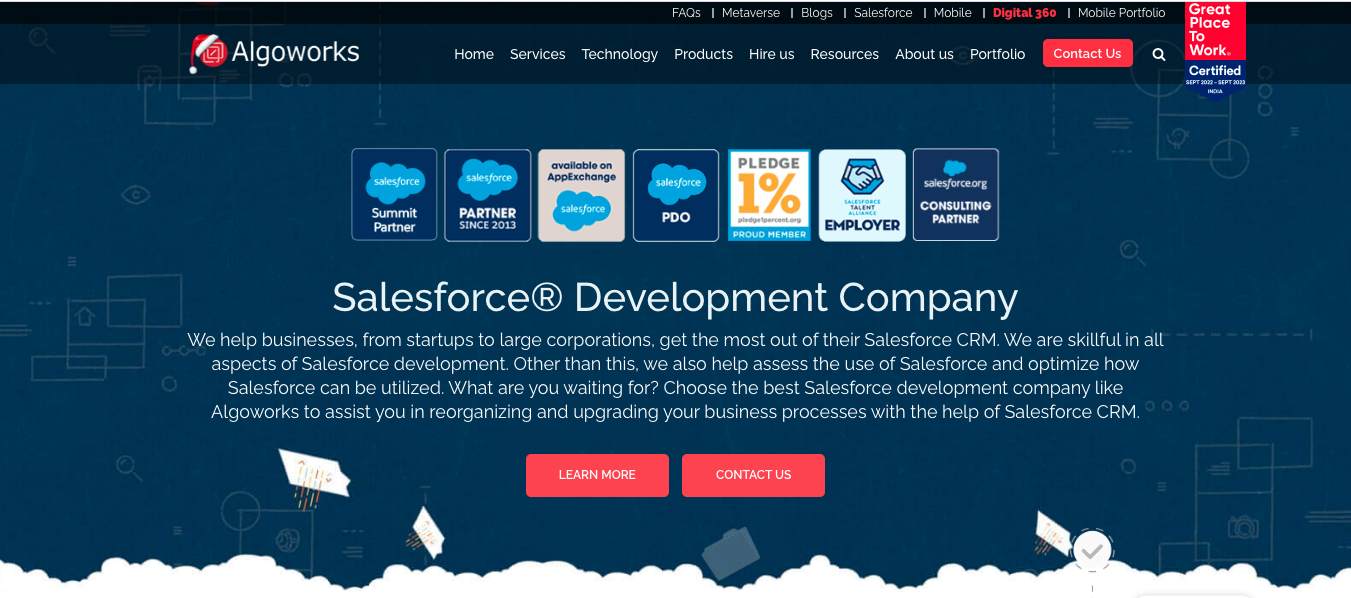The image size is (1351, 598).
Task: Open the Mobile Portfolio link
Action: [1121, 13]
